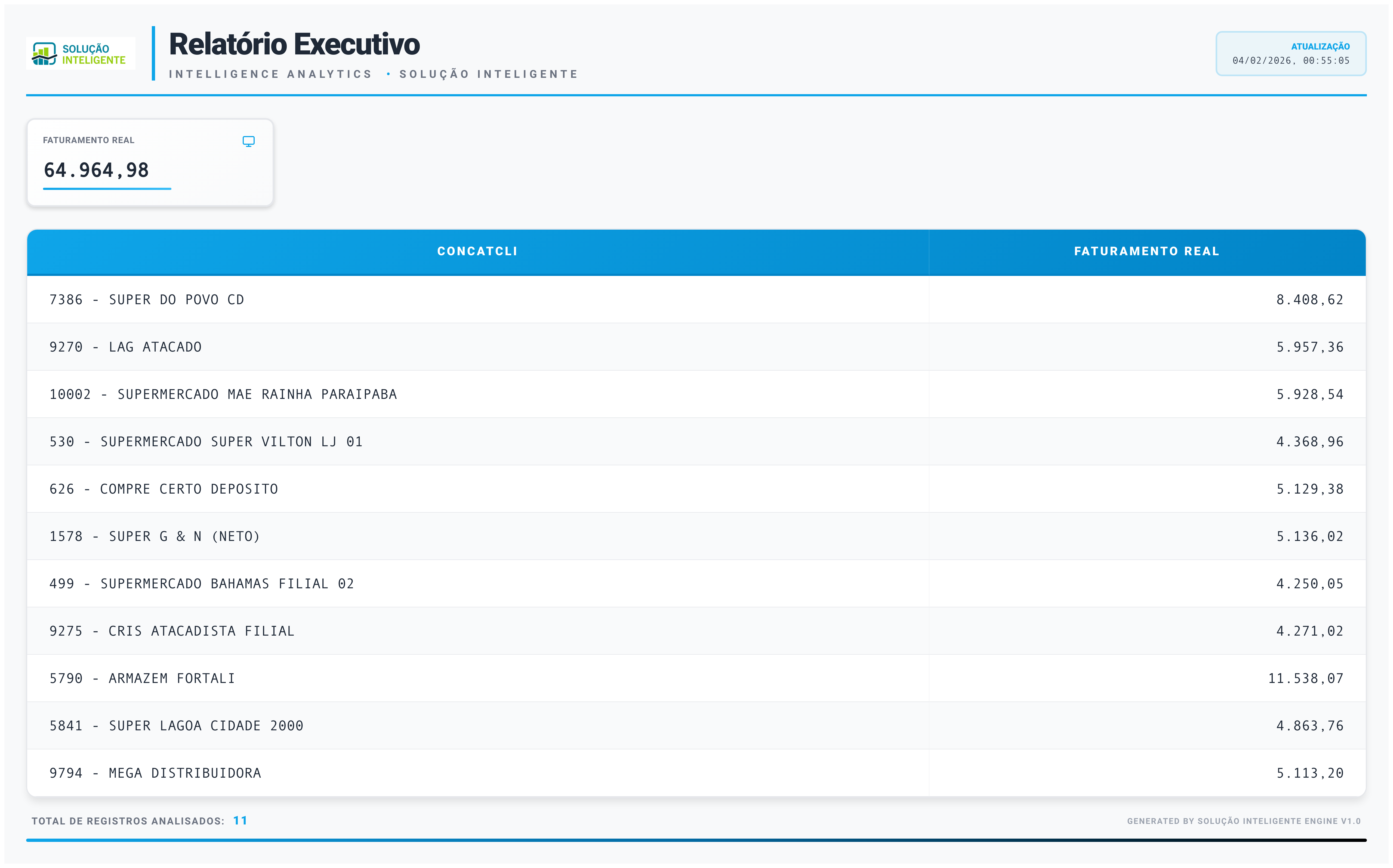Click the CONCATCLI column header

(477, 251)
